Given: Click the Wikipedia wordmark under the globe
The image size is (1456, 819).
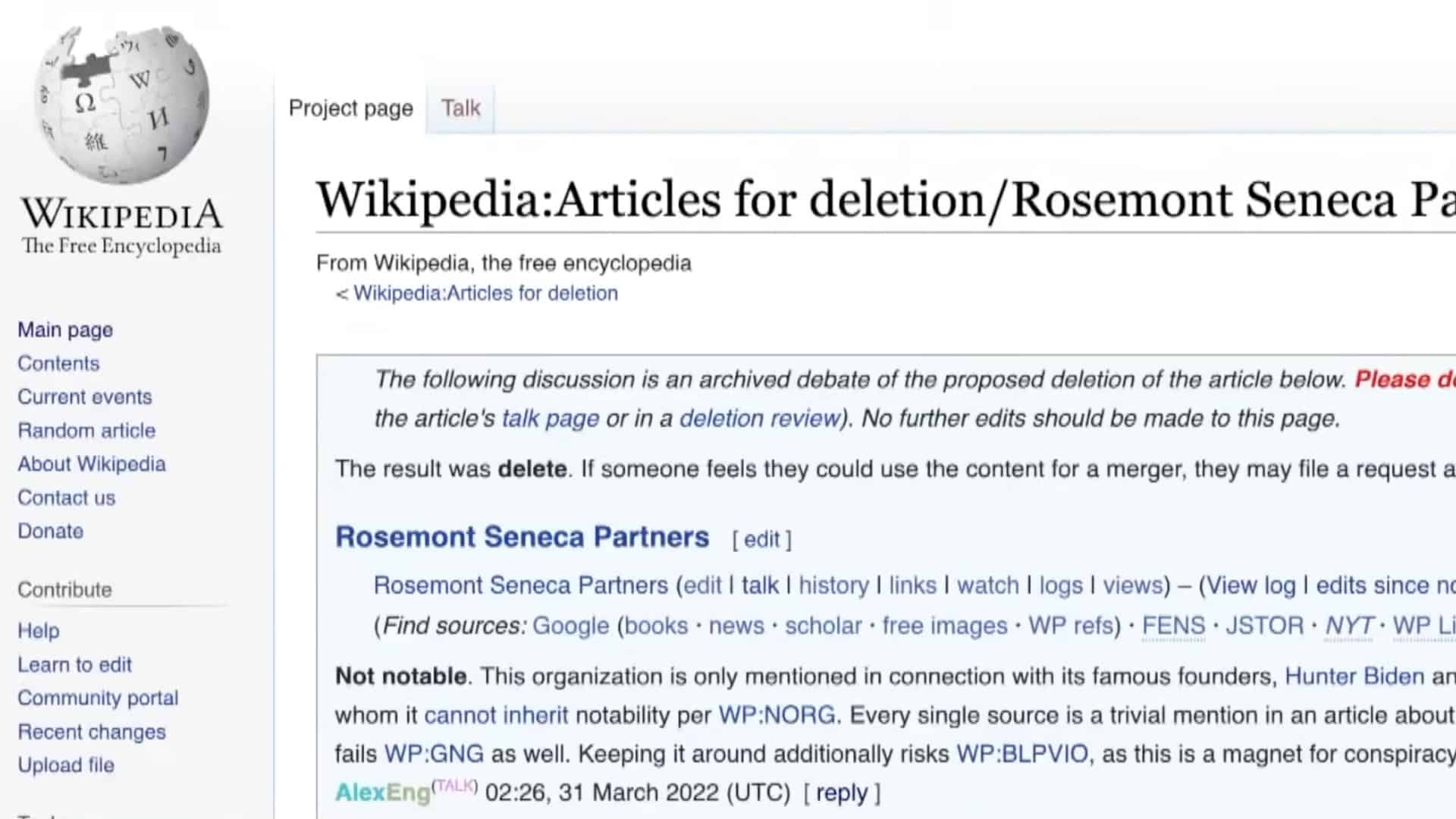Looking at the screenshot, I should [121, 215].
